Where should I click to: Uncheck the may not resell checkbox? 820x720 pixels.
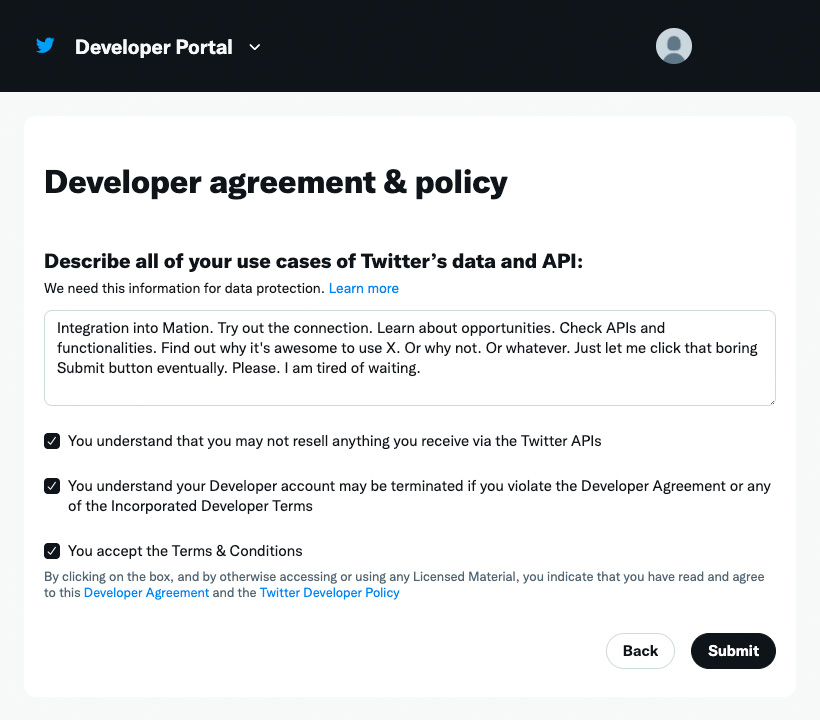[x=52, y=441]
